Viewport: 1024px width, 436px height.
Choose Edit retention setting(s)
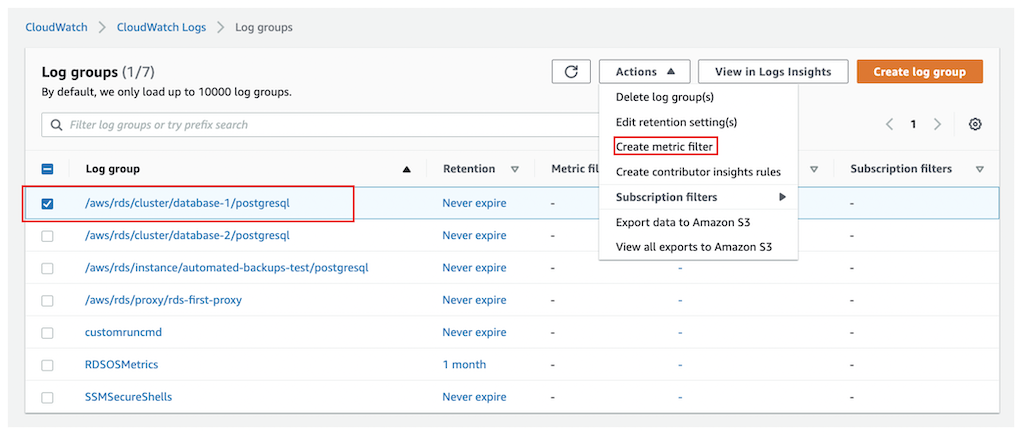[676, 122]
